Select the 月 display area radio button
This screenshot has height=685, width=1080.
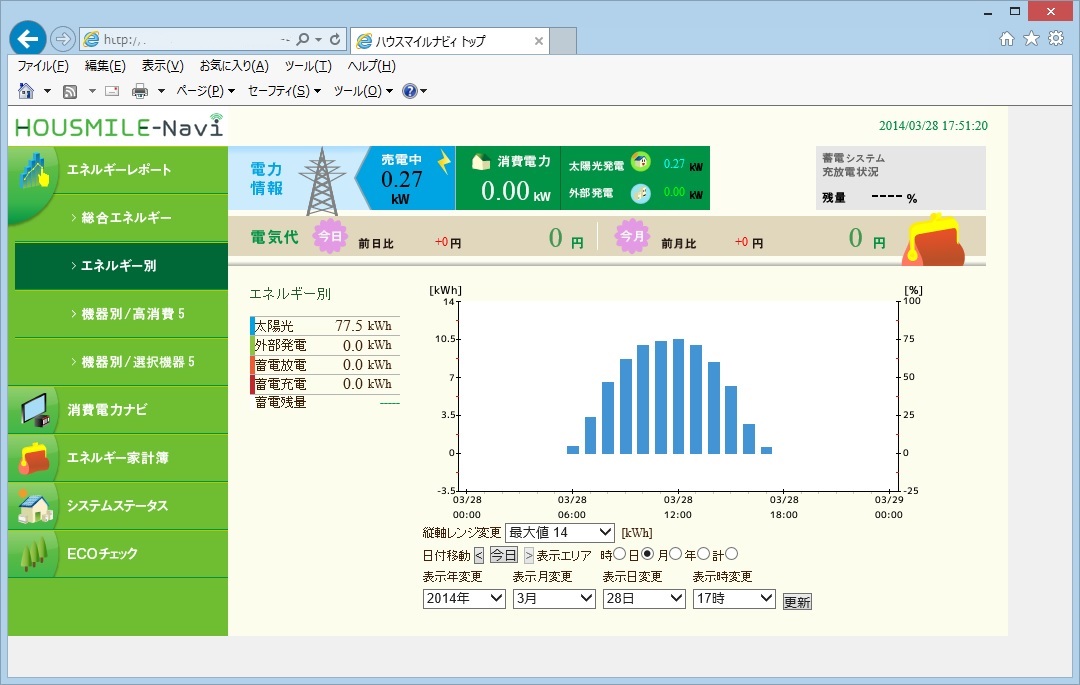tap(675, 554)
